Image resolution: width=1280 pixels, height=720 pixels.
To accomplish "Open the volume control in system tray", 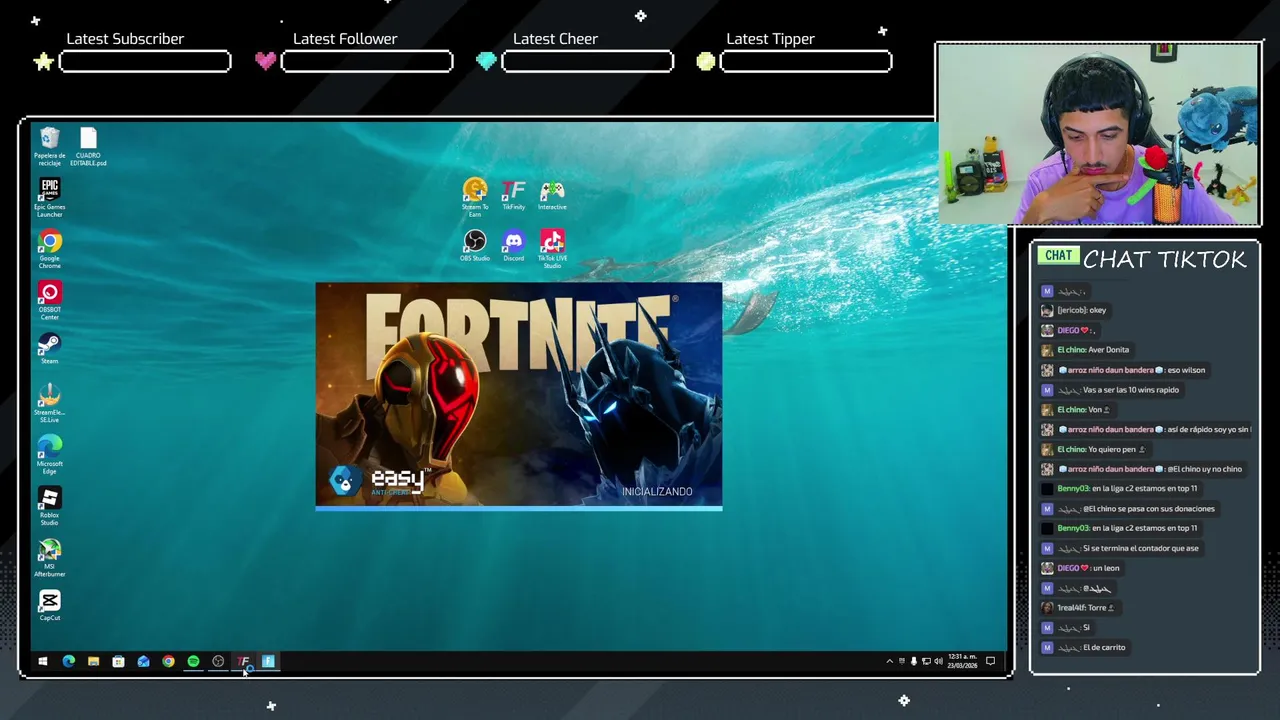I will [938, 661].
